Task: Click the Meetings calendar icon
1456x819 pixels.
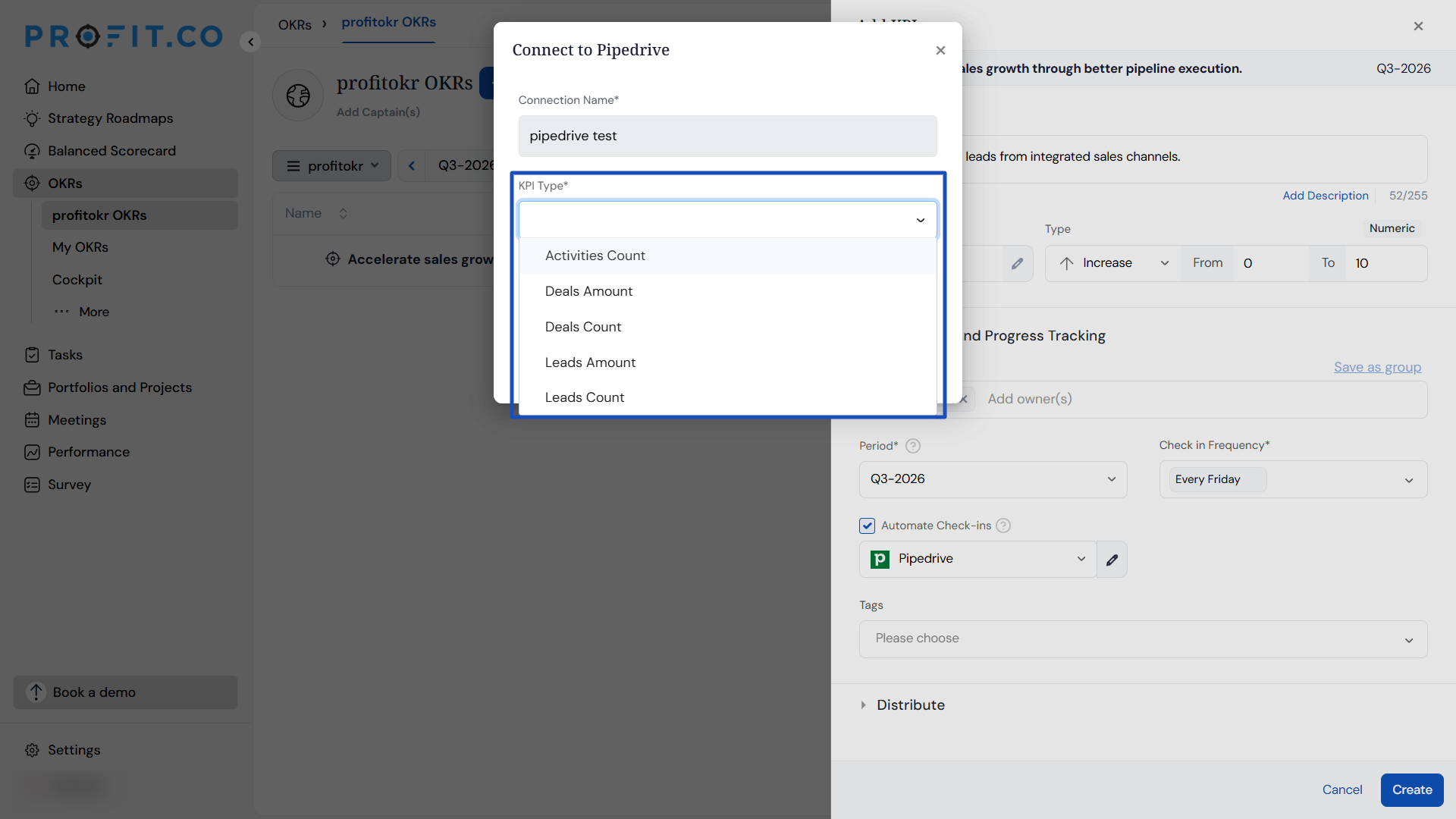Action: point(32,420)
